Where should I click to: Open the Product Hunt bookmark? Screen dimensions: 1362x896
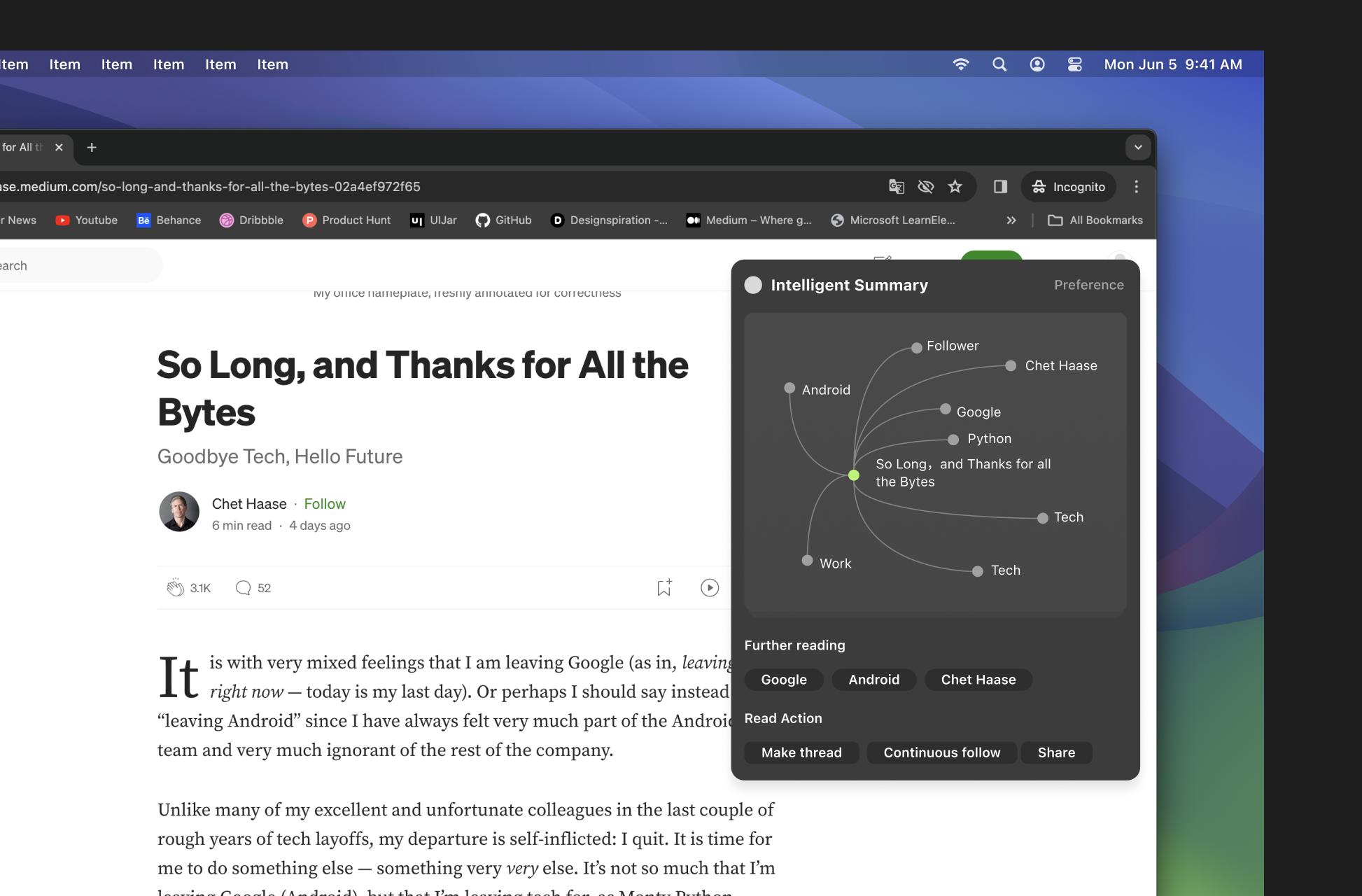point(346,220)
